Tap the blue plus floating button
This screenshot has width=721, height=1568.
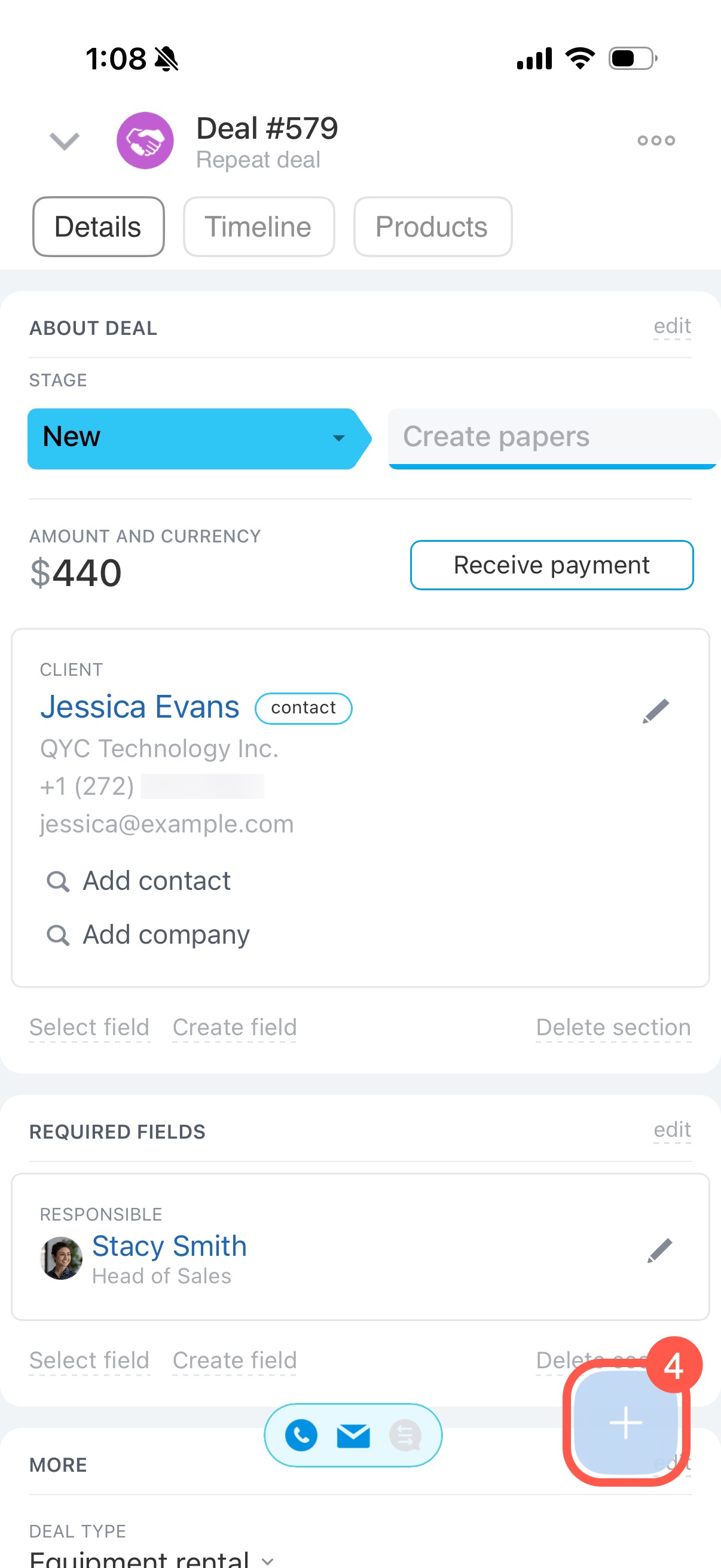coord(625,1423)
